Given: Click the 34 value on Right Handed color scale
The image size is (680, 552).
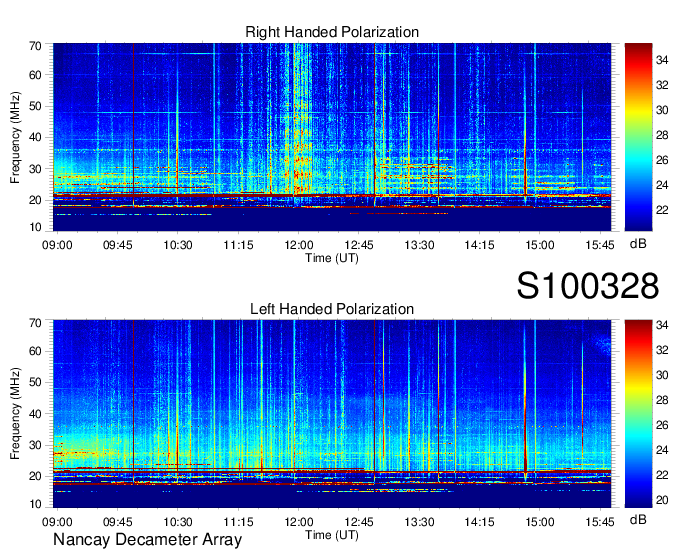Looking at the screenshot, I should [662, 60].
